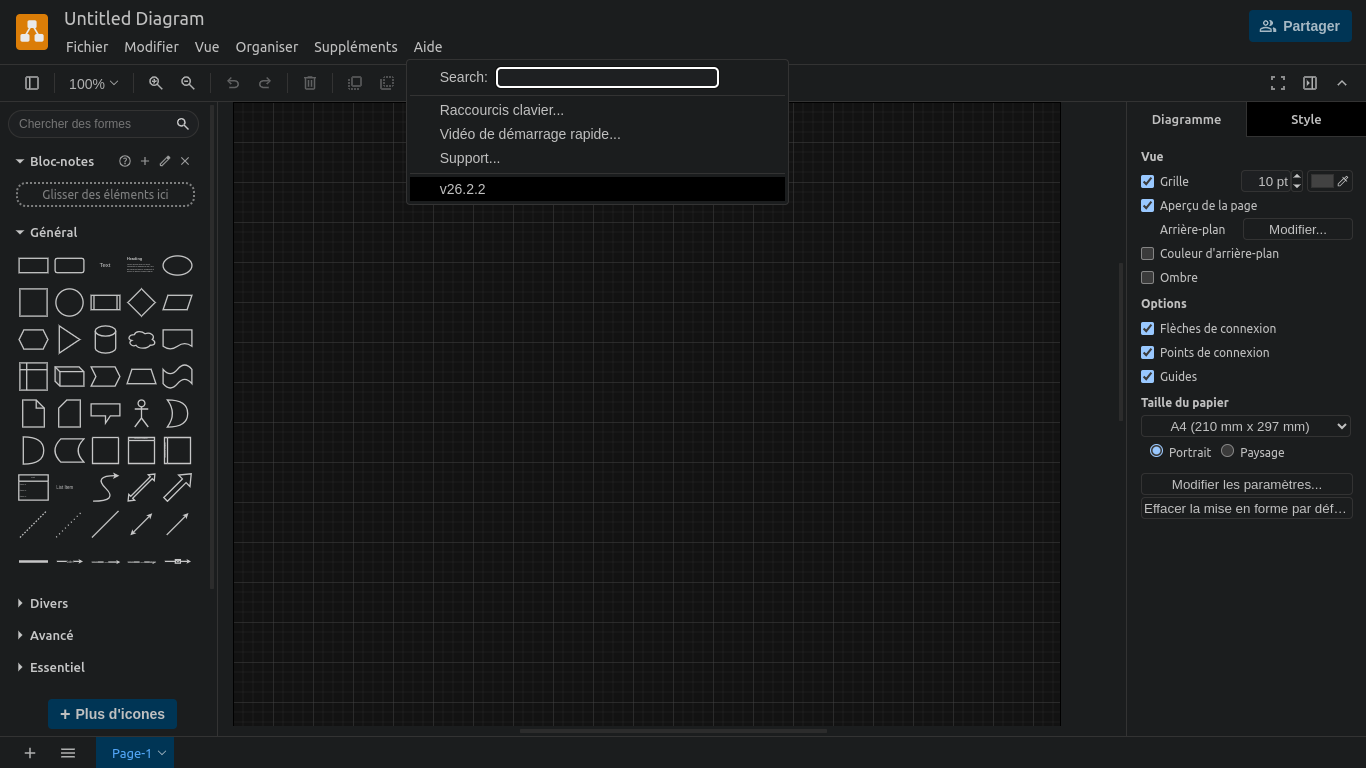Image resolution: width=1366 pixels, height=768 pixels.
Task: Select the diamond shape in Général
Action: (141, 302)
